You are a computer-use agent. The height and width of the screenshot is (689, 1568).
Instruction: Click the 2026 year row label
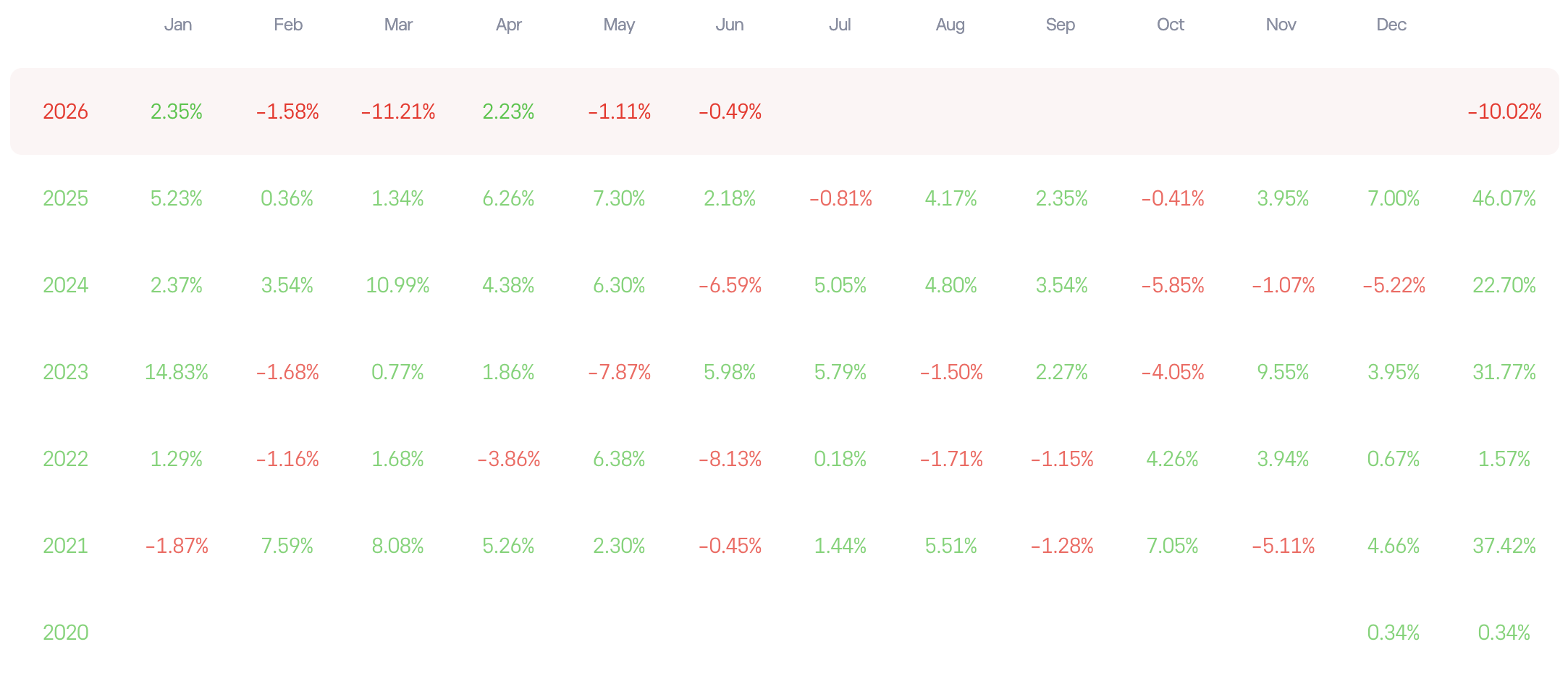tap(65, 111)
